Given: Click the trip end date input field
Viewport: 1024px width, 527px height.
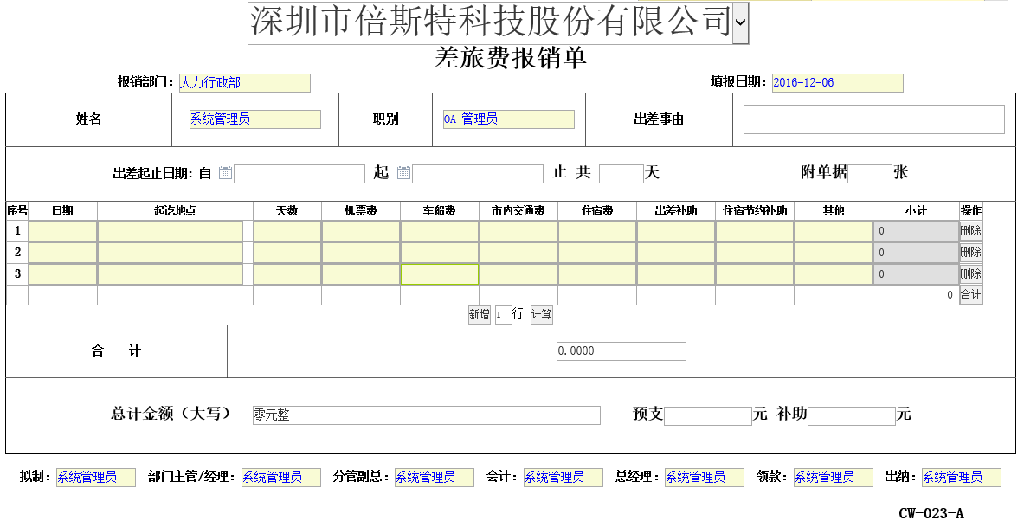Looking at the screenshot, I should 478,173.
